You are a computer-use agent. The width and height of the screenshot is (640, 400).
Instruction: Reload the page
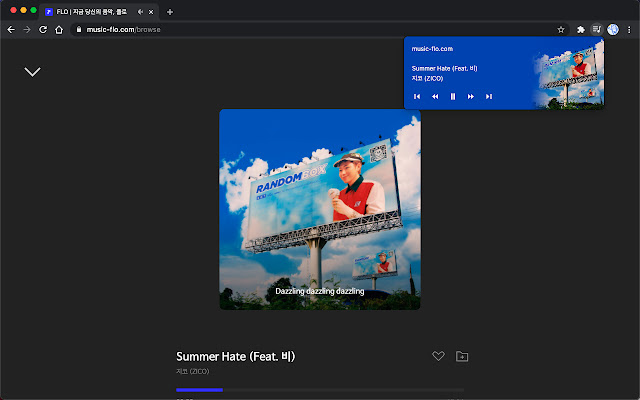[x=43, y=29]
